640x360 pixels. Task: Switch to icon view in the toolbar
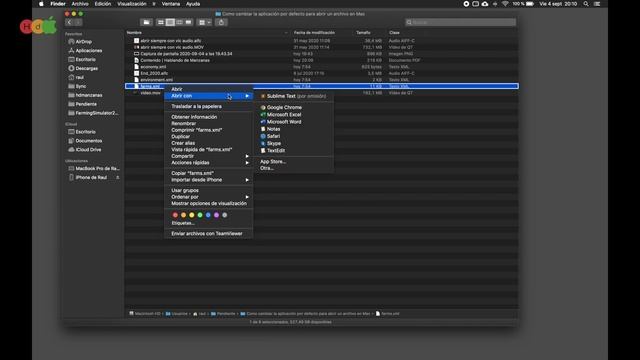tap(161, 22)
